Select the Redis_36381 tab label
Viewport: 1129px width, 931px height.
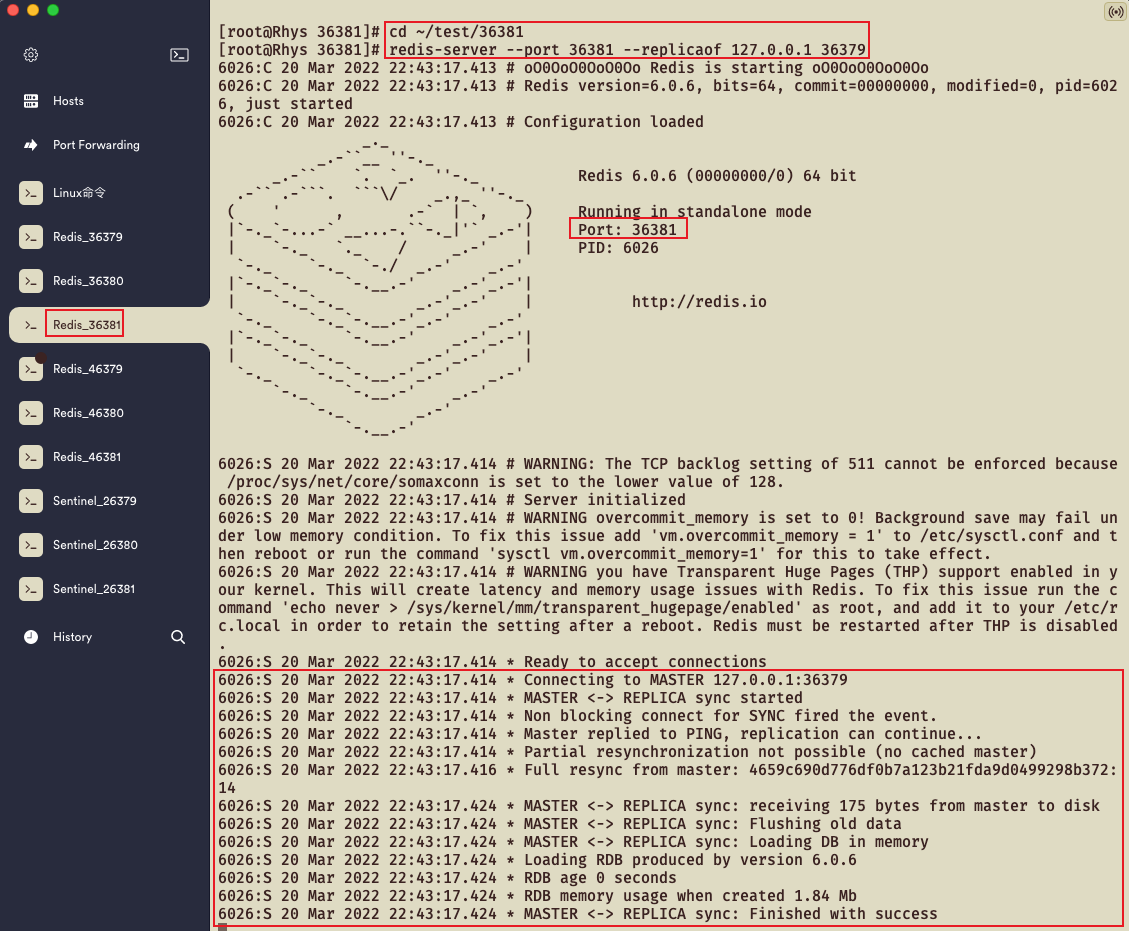point(86,325)
